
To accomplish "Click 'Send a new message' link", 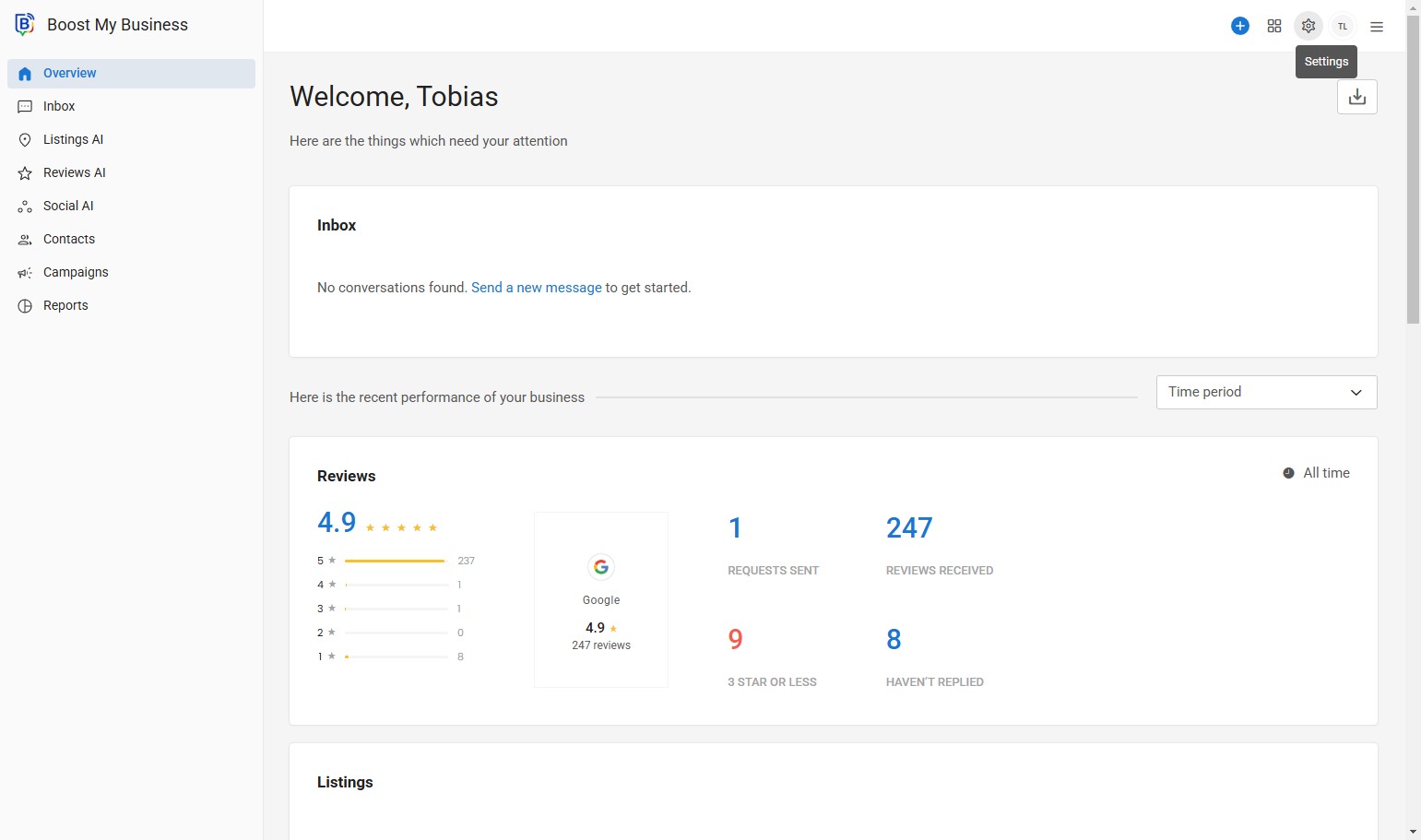I will 536,288.
